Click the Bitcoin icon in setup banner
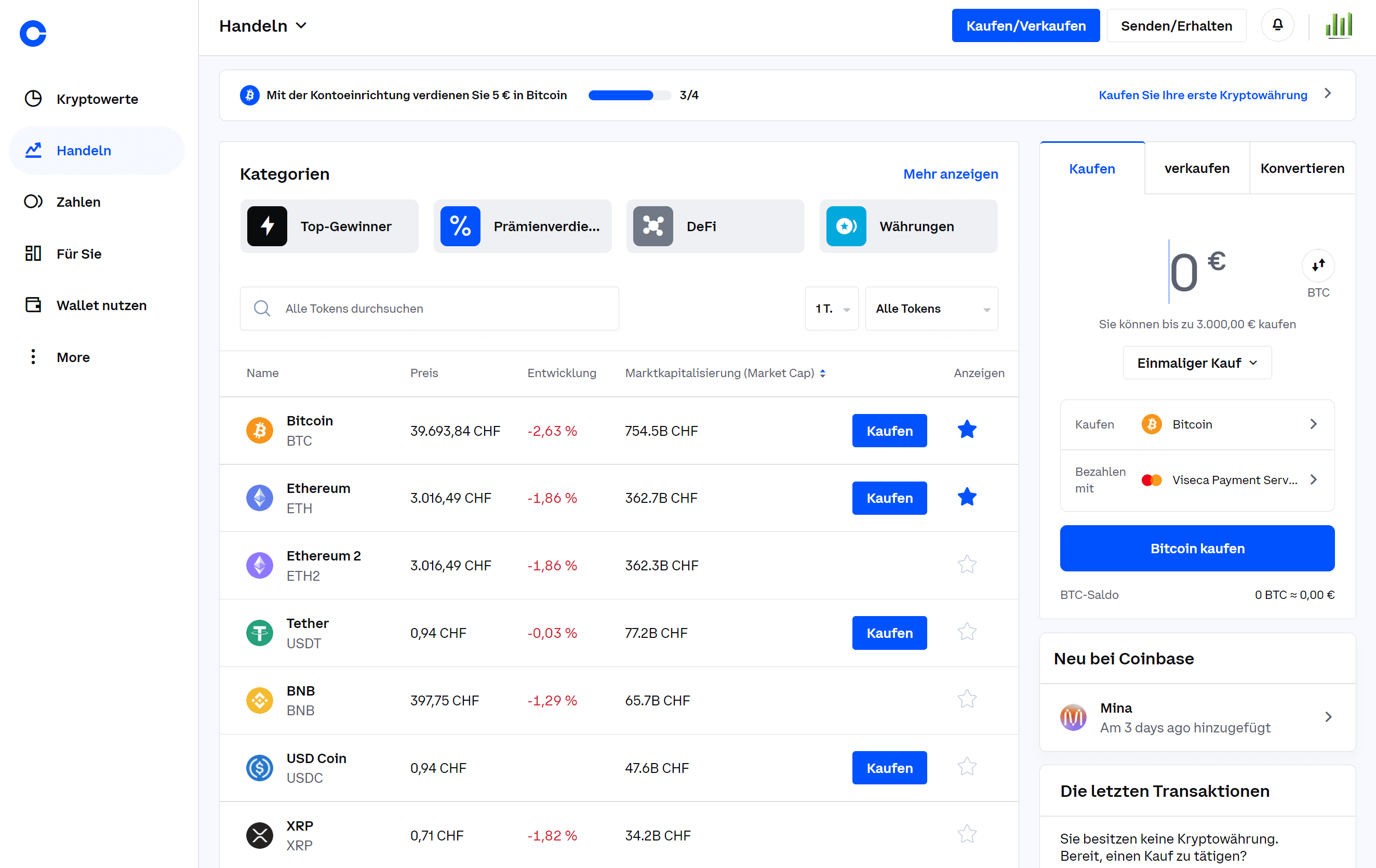The width and height of the screenshot is (1376, 868). tap(249, 95)
